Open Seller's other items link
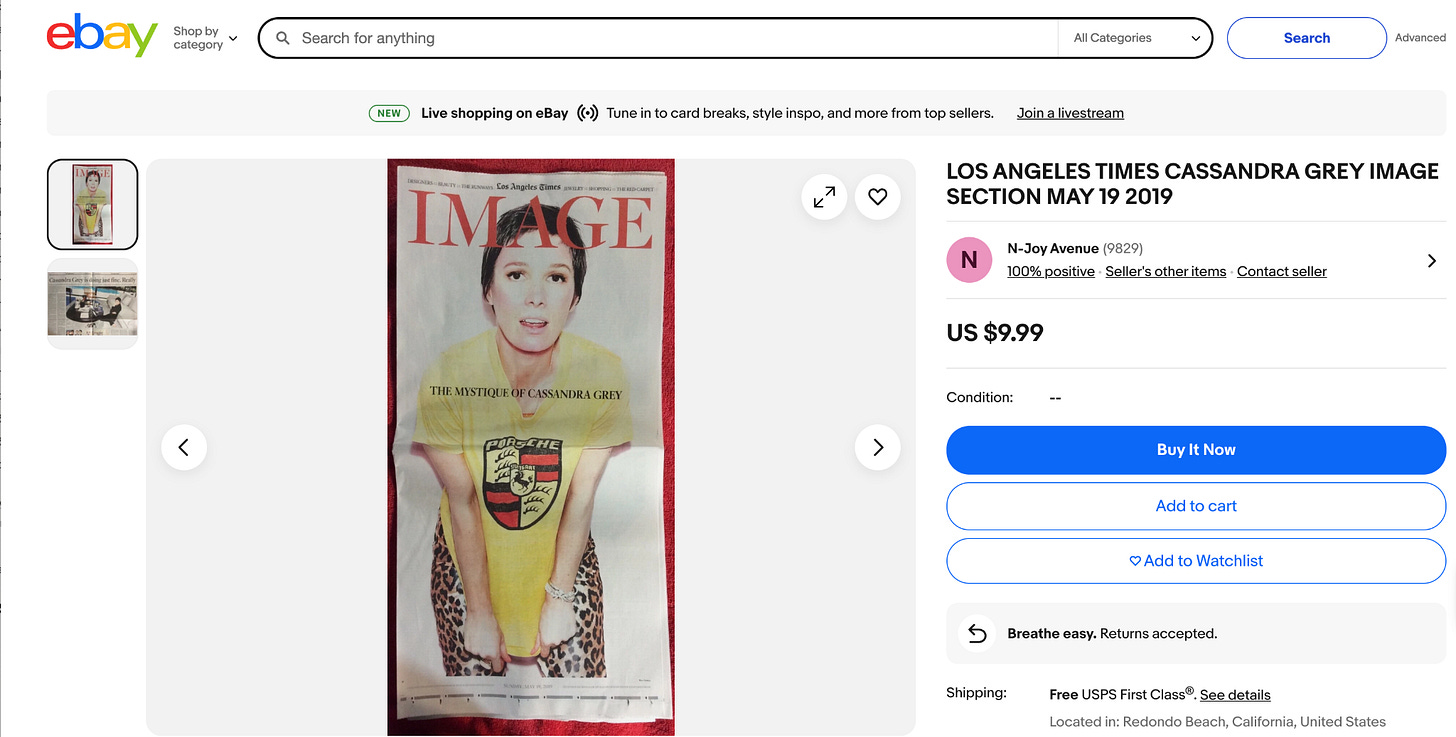This screenshot has height=737, width=1456. pyautogui.click(x=1165, y=271)
